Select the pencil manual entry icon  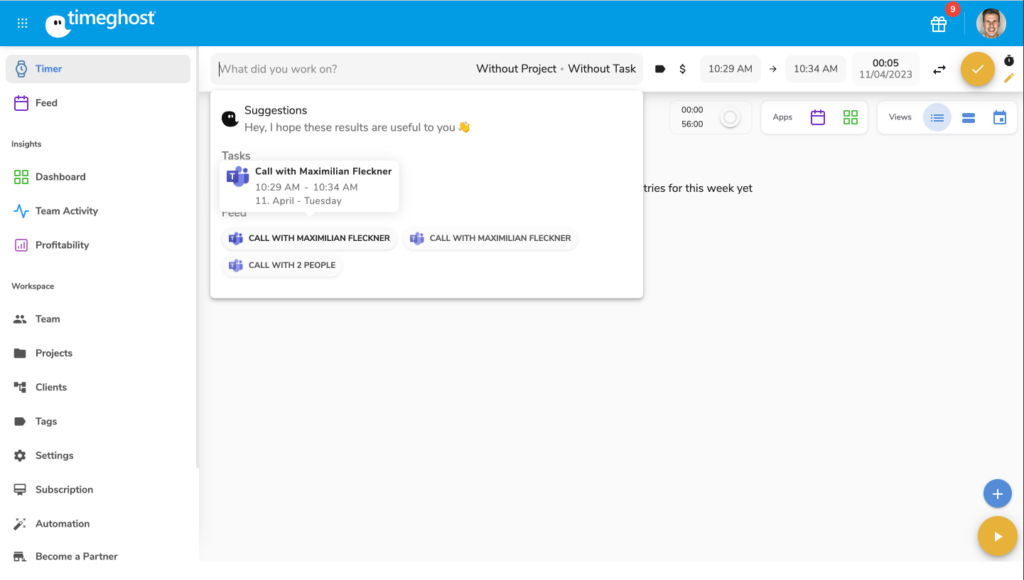coord(1008,78)
